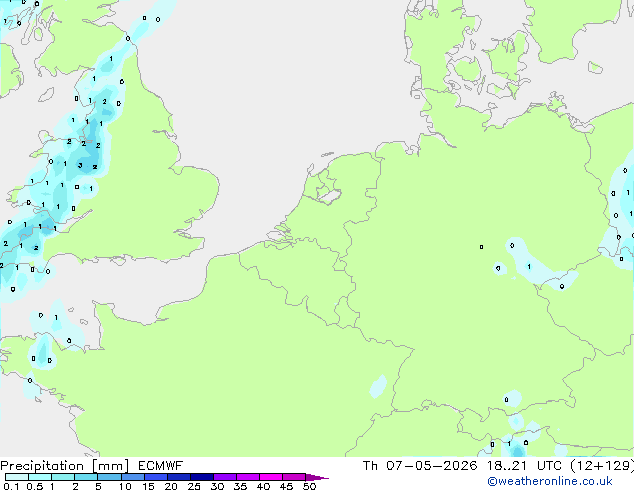Image resolution: width=634 pixels, height=490 pixels.
Task: Click the ECMWF model label
Action: (x=161, y=466)
